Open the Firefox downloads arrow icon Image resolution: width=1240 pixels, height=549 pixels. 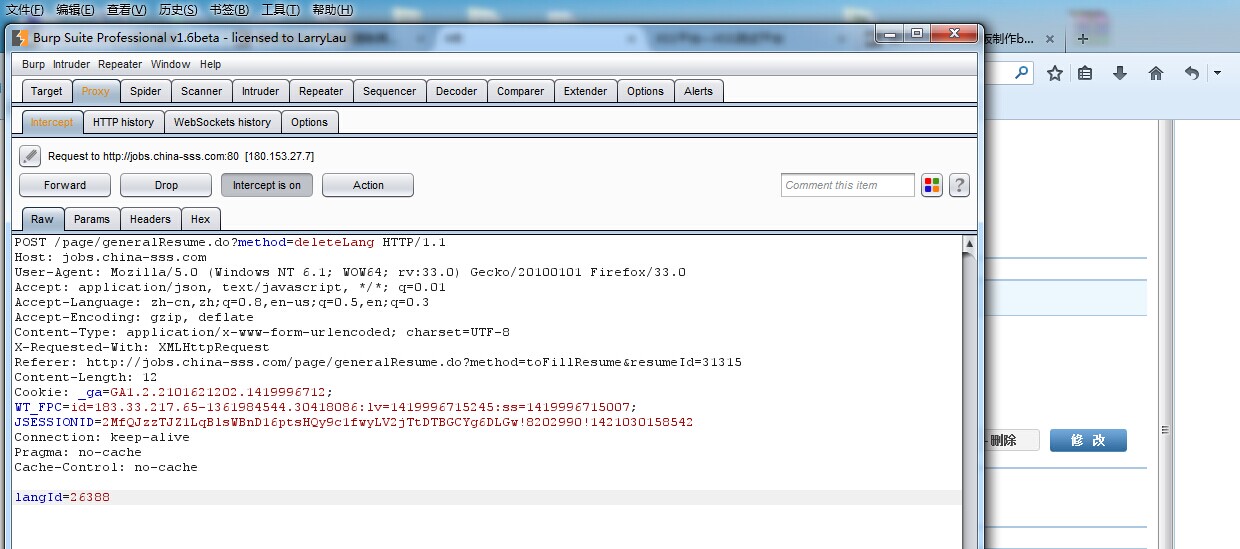1120,73
